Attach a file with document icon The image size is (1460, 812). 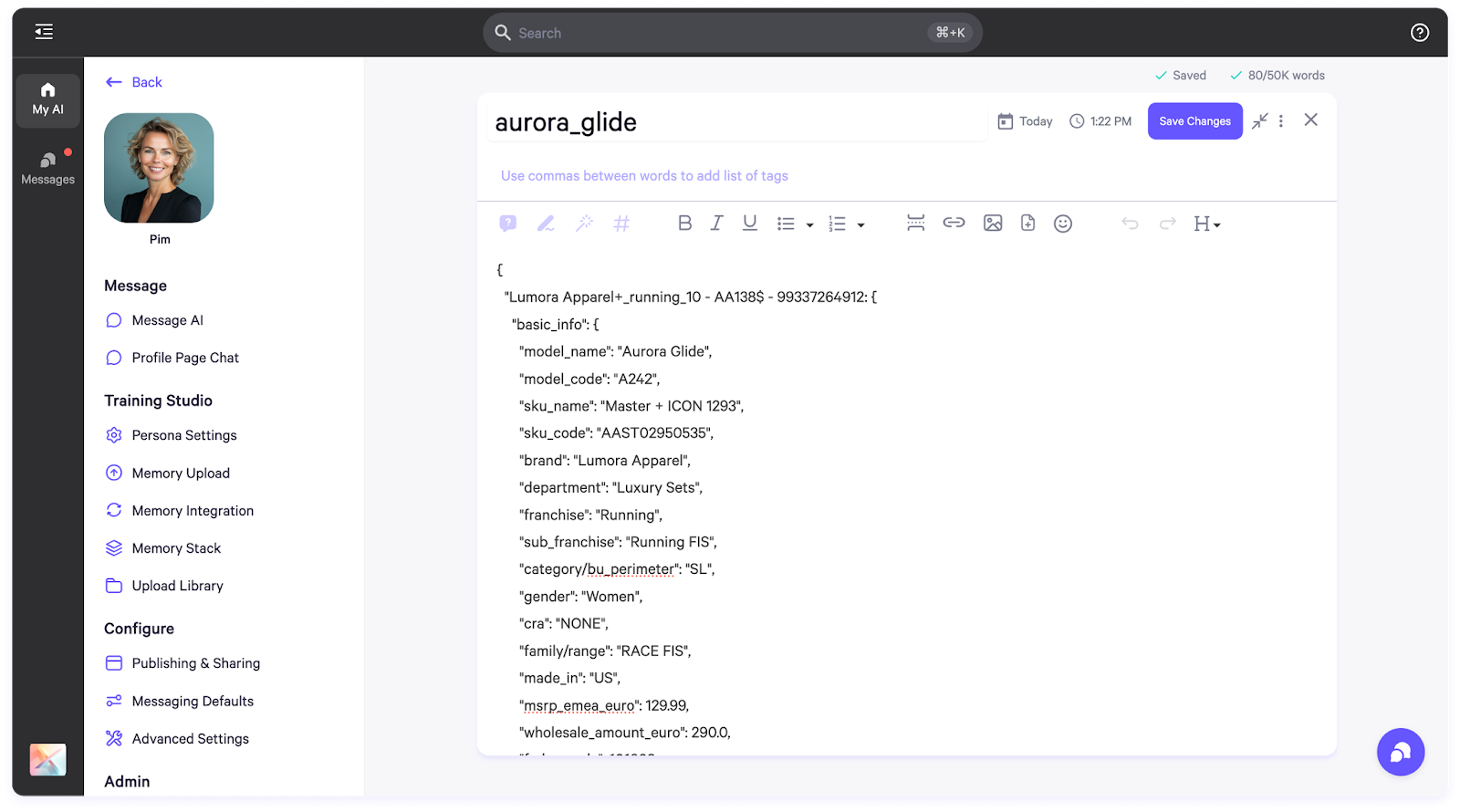tap(1028, 224)
